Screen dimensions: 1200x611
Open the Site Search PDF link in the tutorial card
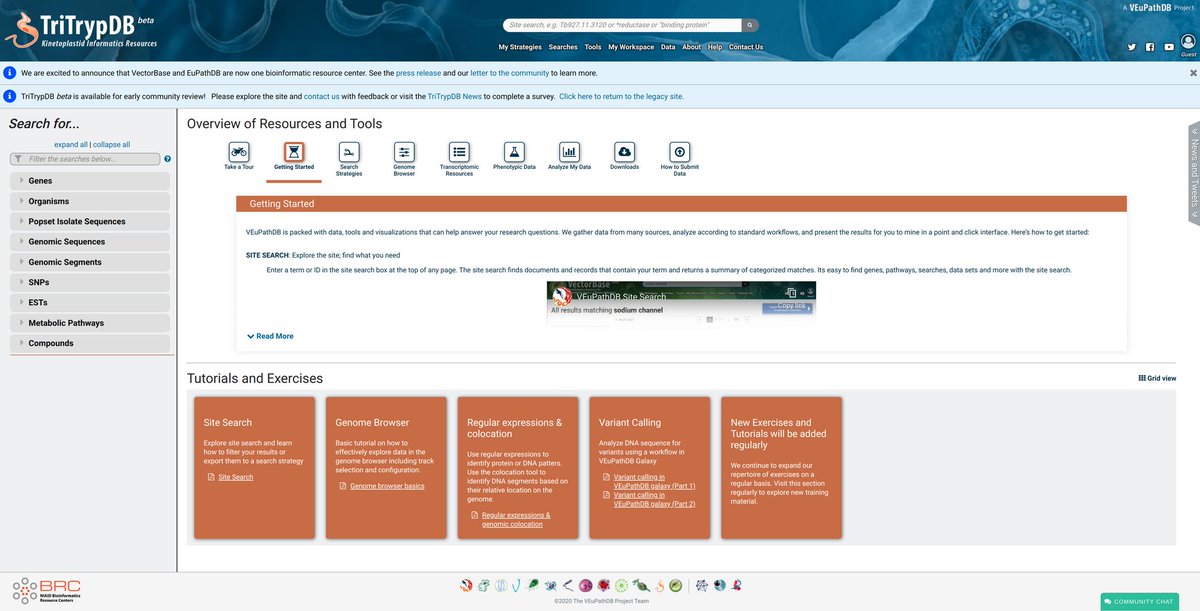point(235,477)
